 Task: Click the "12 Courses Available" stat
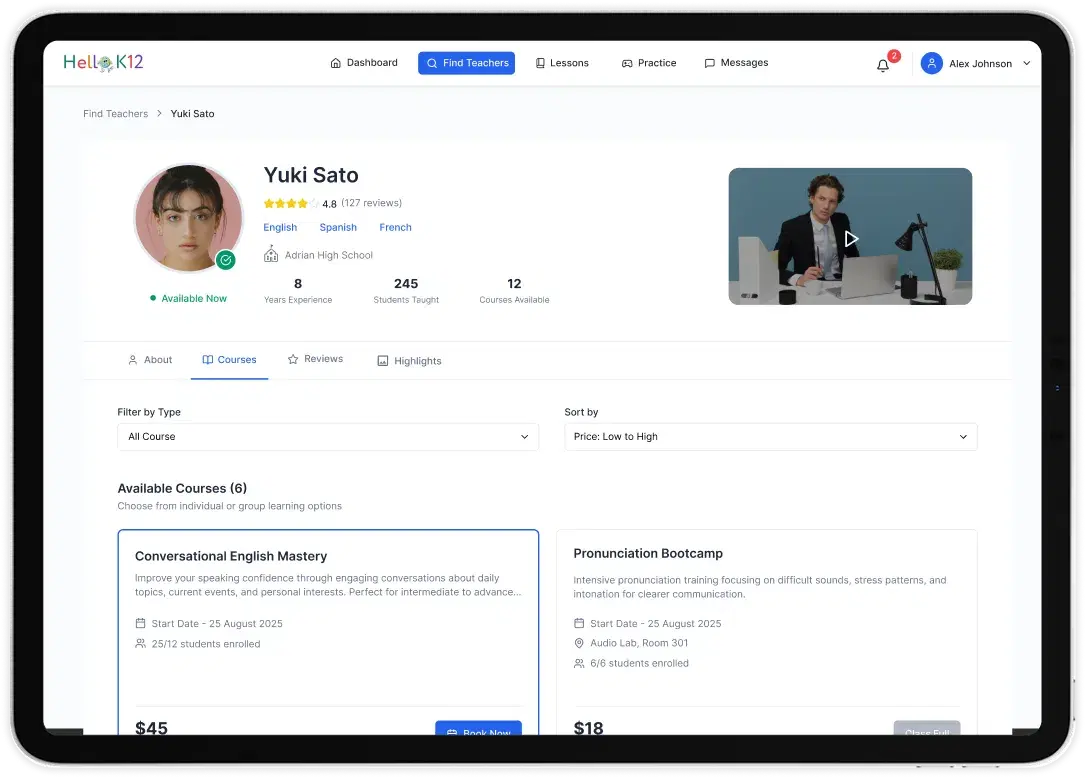tap(514, 290)
